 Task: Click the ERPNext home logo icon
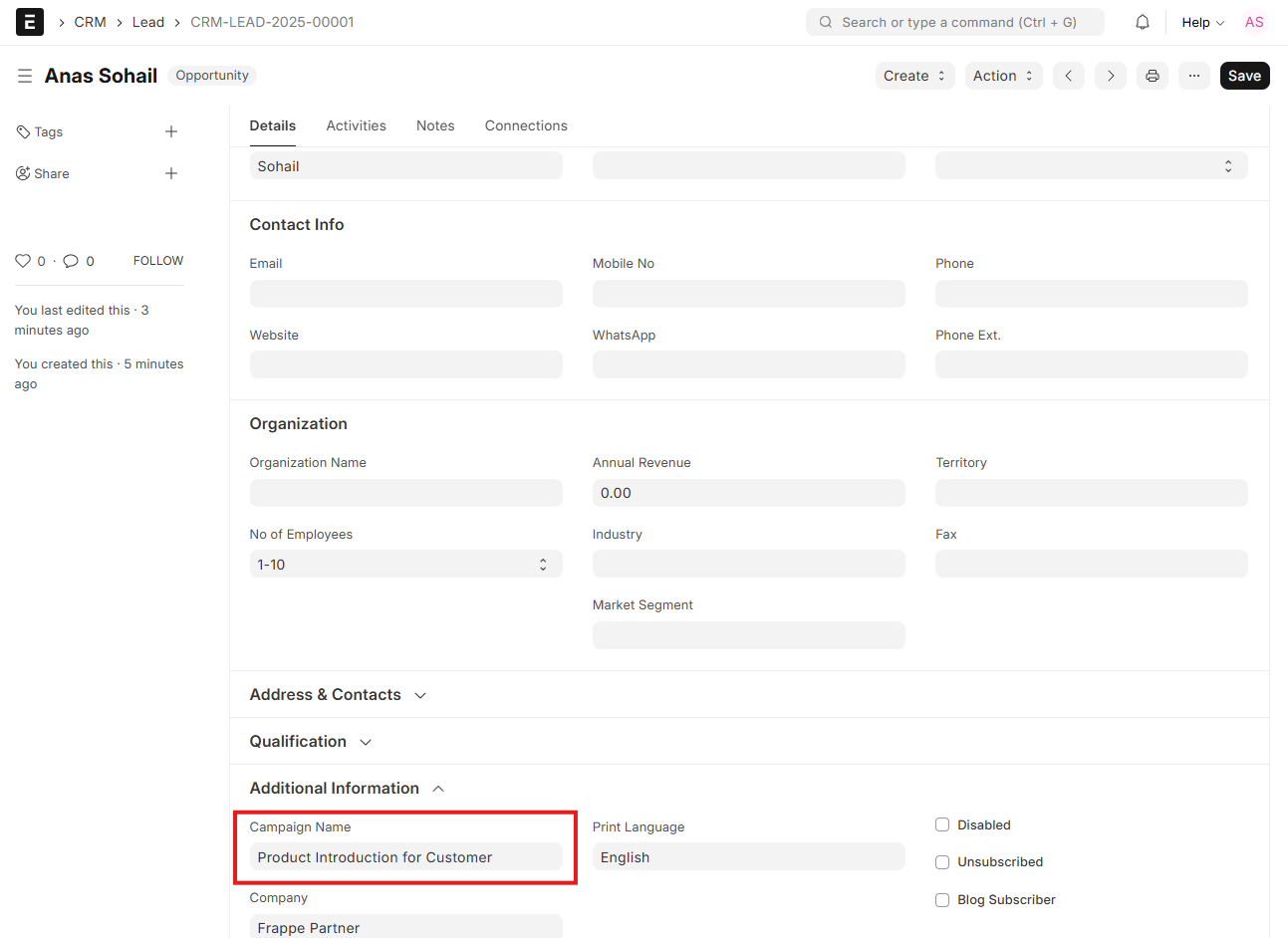coord(30,22)
